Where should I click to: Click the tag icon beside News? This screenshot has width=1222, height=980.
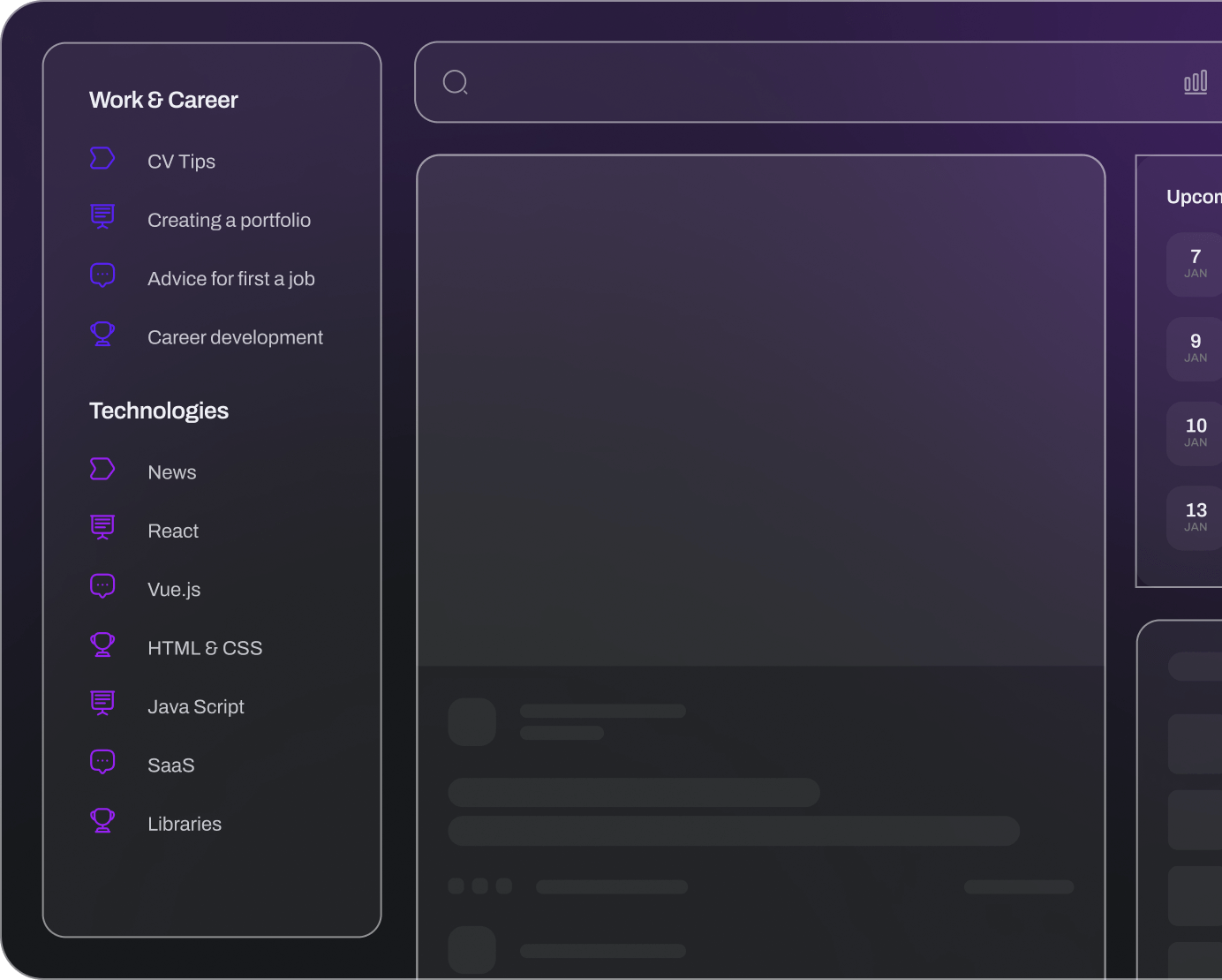[102, 469]
